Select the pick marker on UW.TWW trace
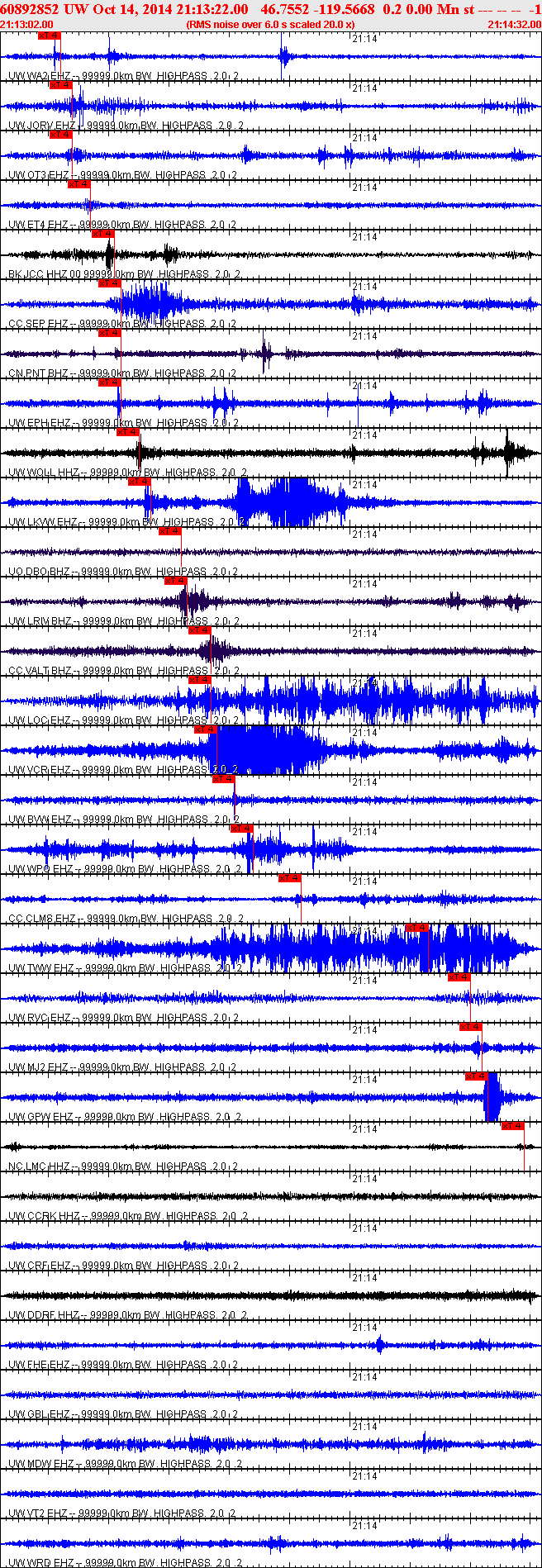542x1568 pixels. pos(417,928)
